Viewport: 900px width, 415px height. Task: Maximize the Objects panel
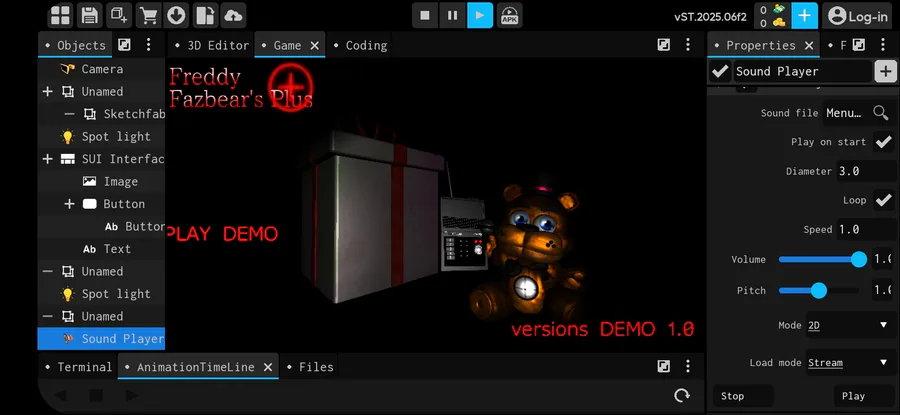[124, 45]
